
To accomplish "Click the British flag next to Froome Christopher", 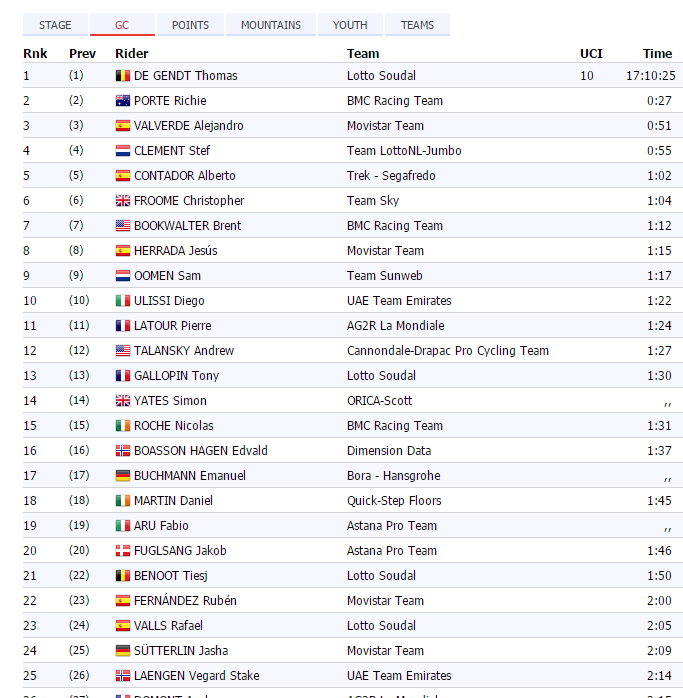I will coord(123,201).
